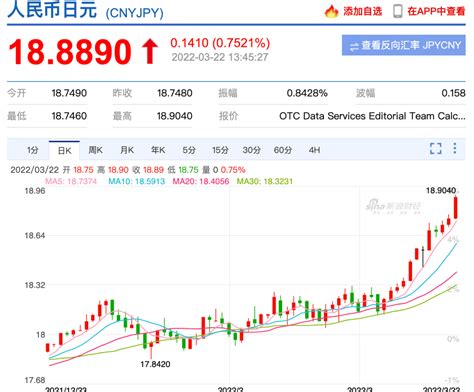This screenshot has width=474, height=392.
Task: Switch to the 30分 chart tab
Action: coord(251,150)
